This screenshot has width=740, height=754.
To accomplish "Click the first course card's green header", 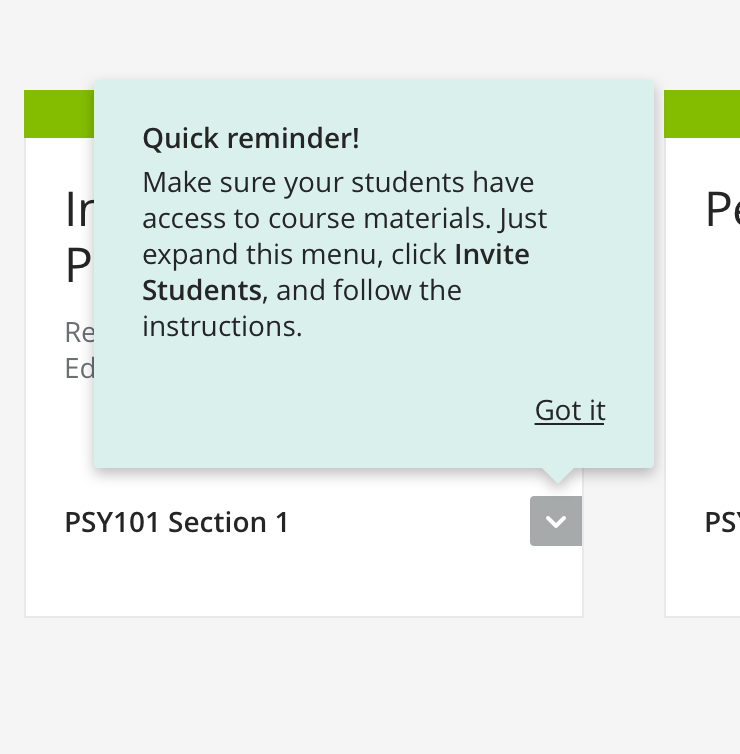I will coord(58,114).
